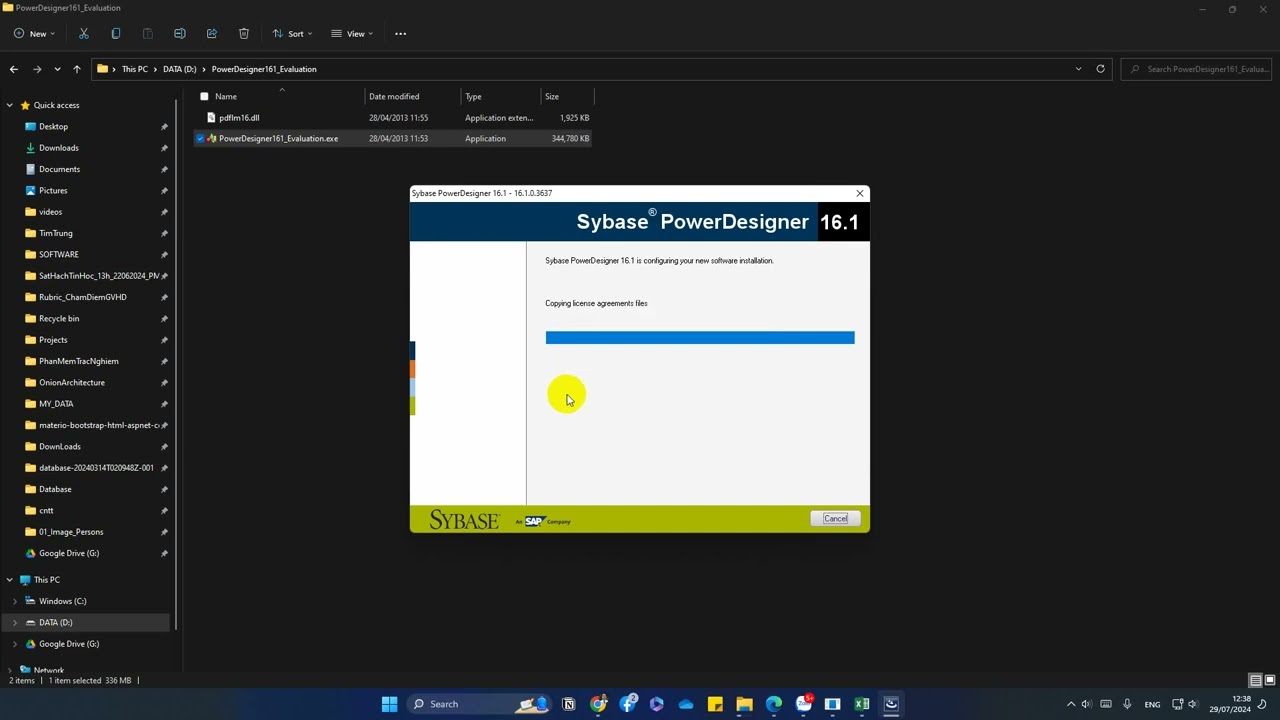Cancel the PowerDesigner installation

[x=835, y=518]
